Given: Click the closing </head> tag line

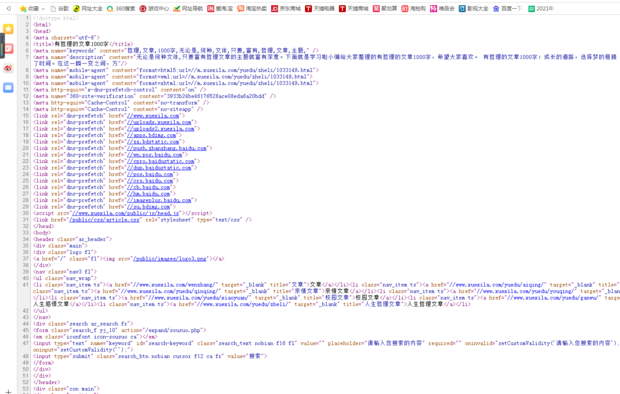Looking at the screenshot, I should click(x=43, y=226).
